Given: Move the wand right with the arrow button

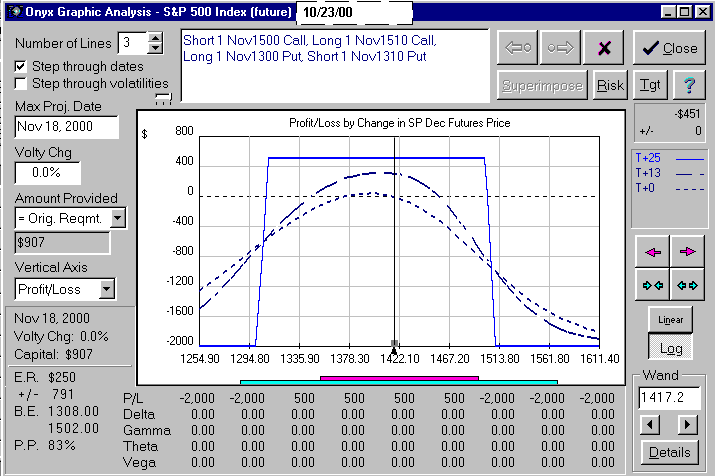Looking at the screenshot, I should pyautogui.click(x=688, y=425).
